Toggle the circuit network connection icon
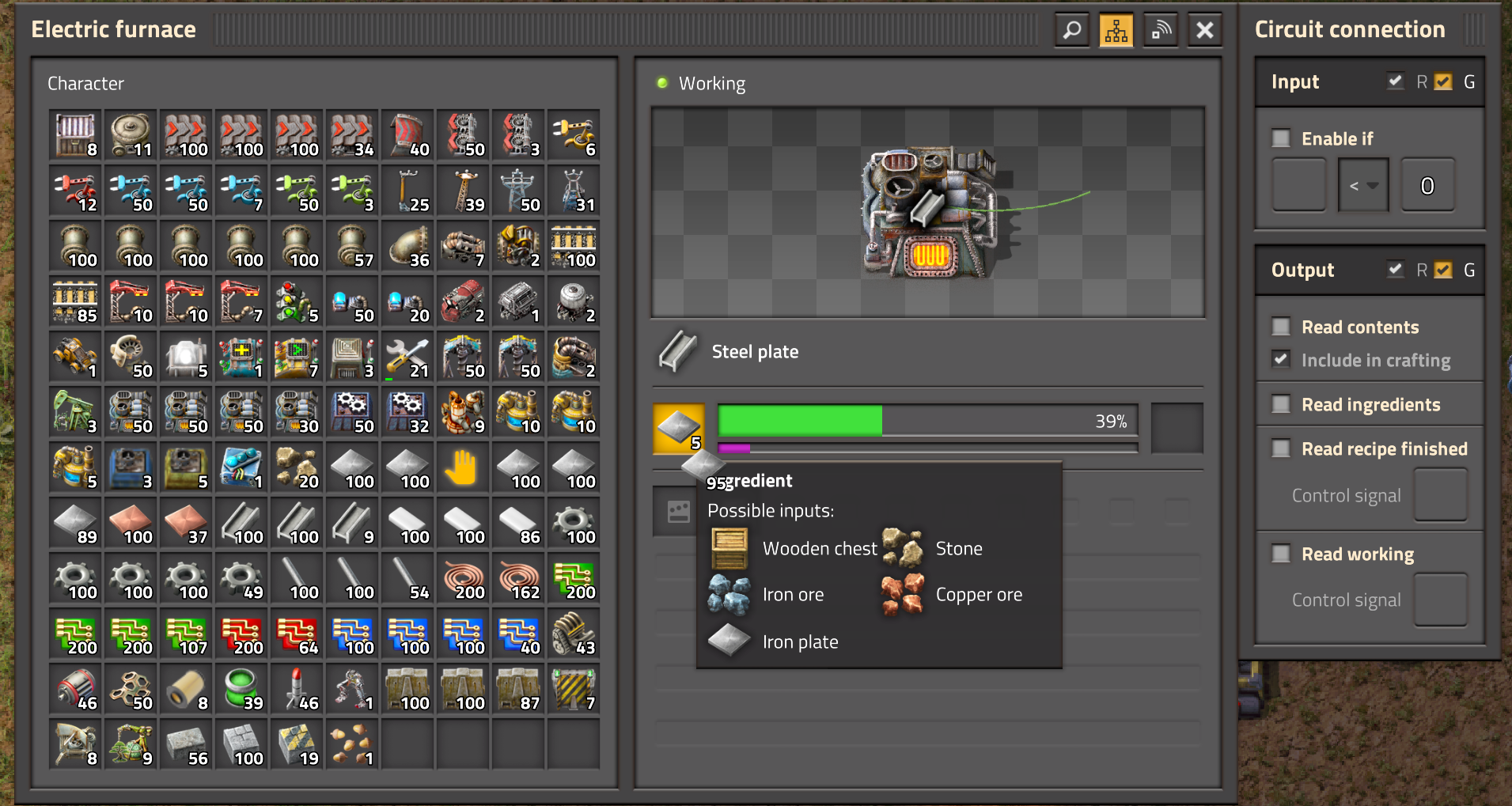Viewport: 1512px width, 806px height. click(x=1116, y=30)
